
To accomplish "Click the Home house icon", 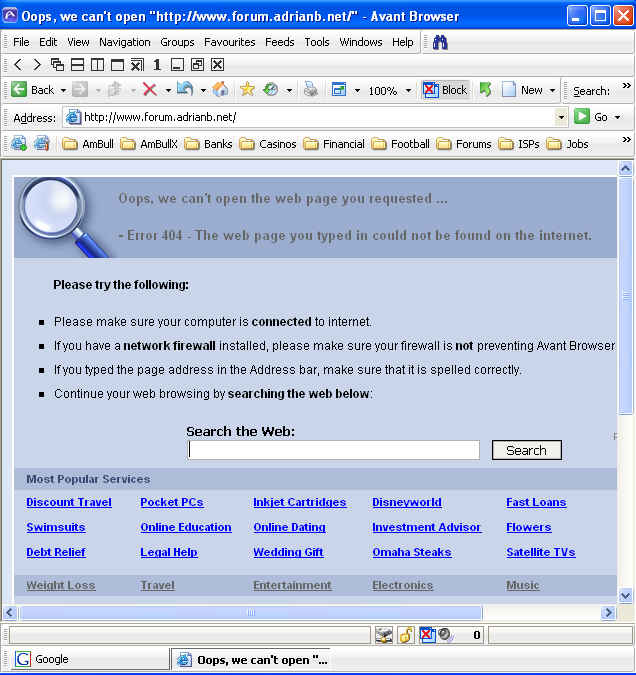I will pos(220,89).
